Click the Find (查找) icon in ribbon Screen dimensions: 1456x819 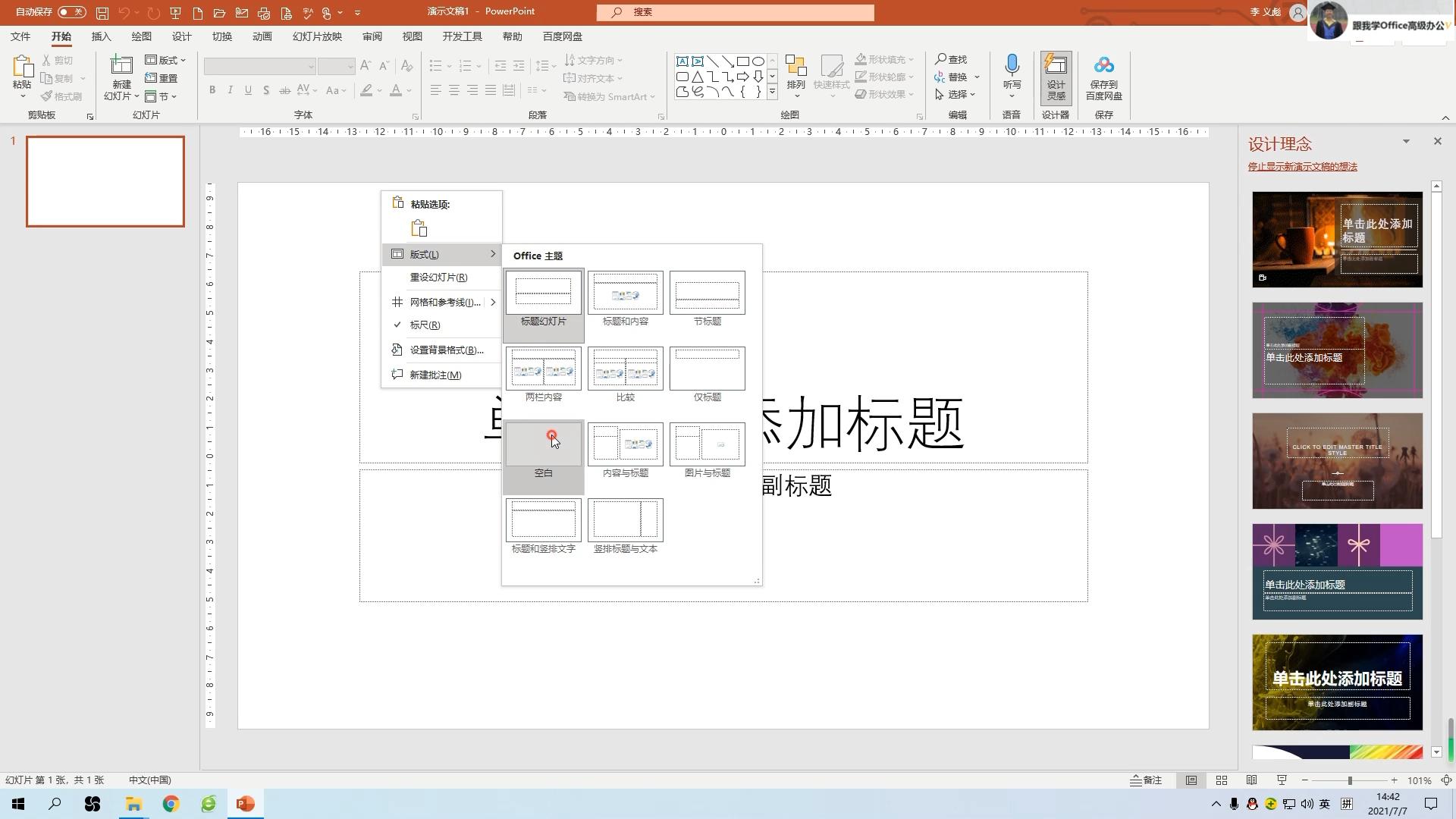point(951,59)
